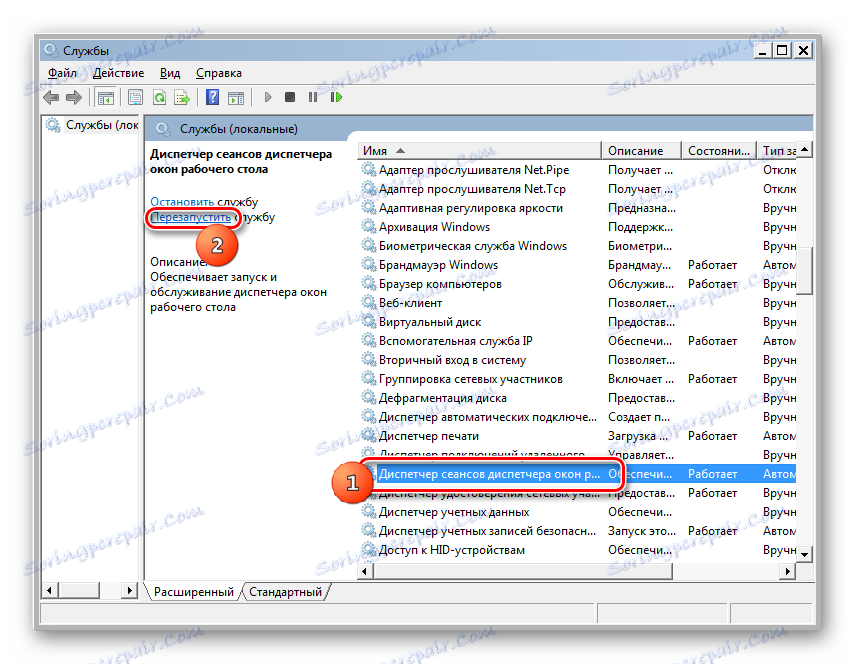Click the Pause service icon
Viewport: 855px width, 664px height.
(313, 97)
